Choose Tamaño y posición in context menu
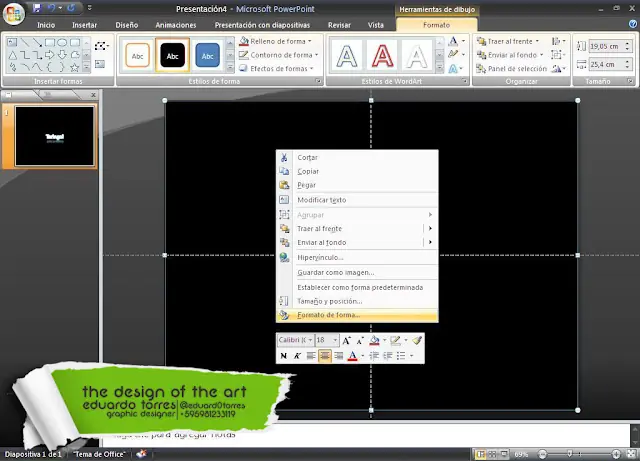 click(x=357, y=301)
